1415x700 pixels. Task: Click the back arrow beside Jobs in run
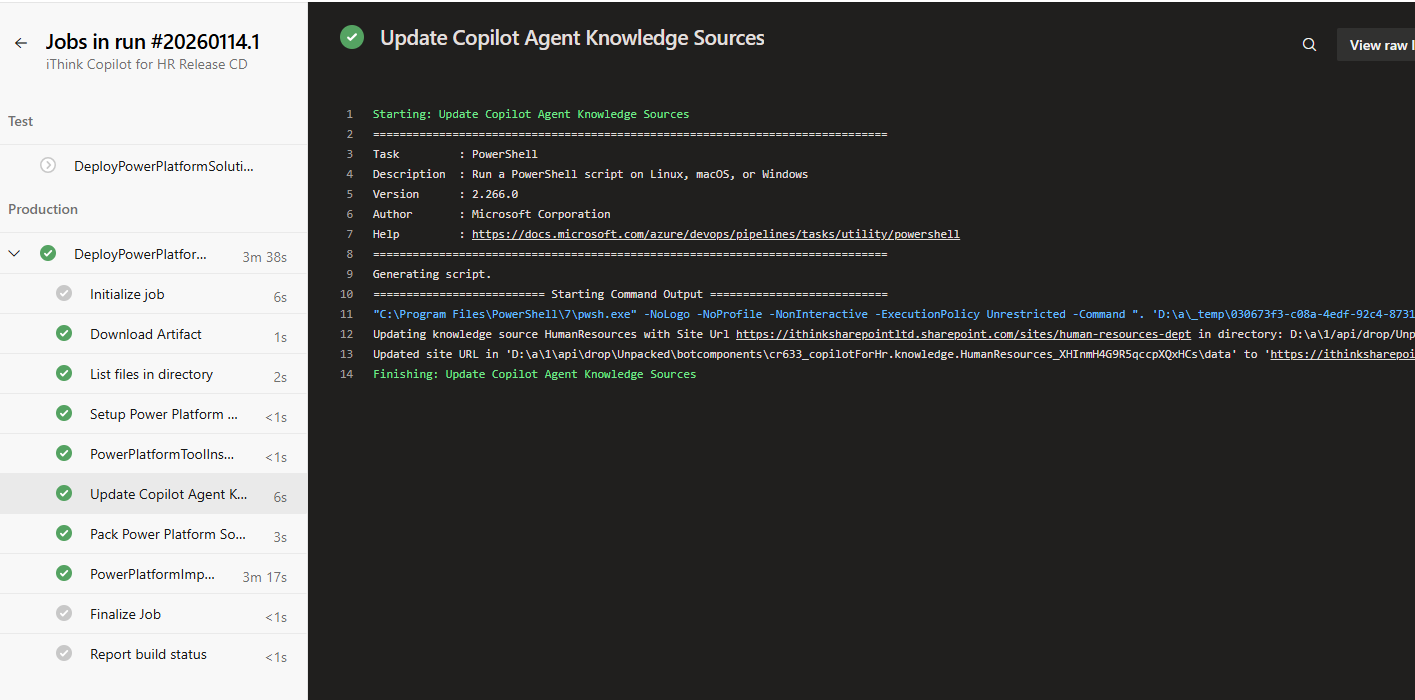click(21, 43)
